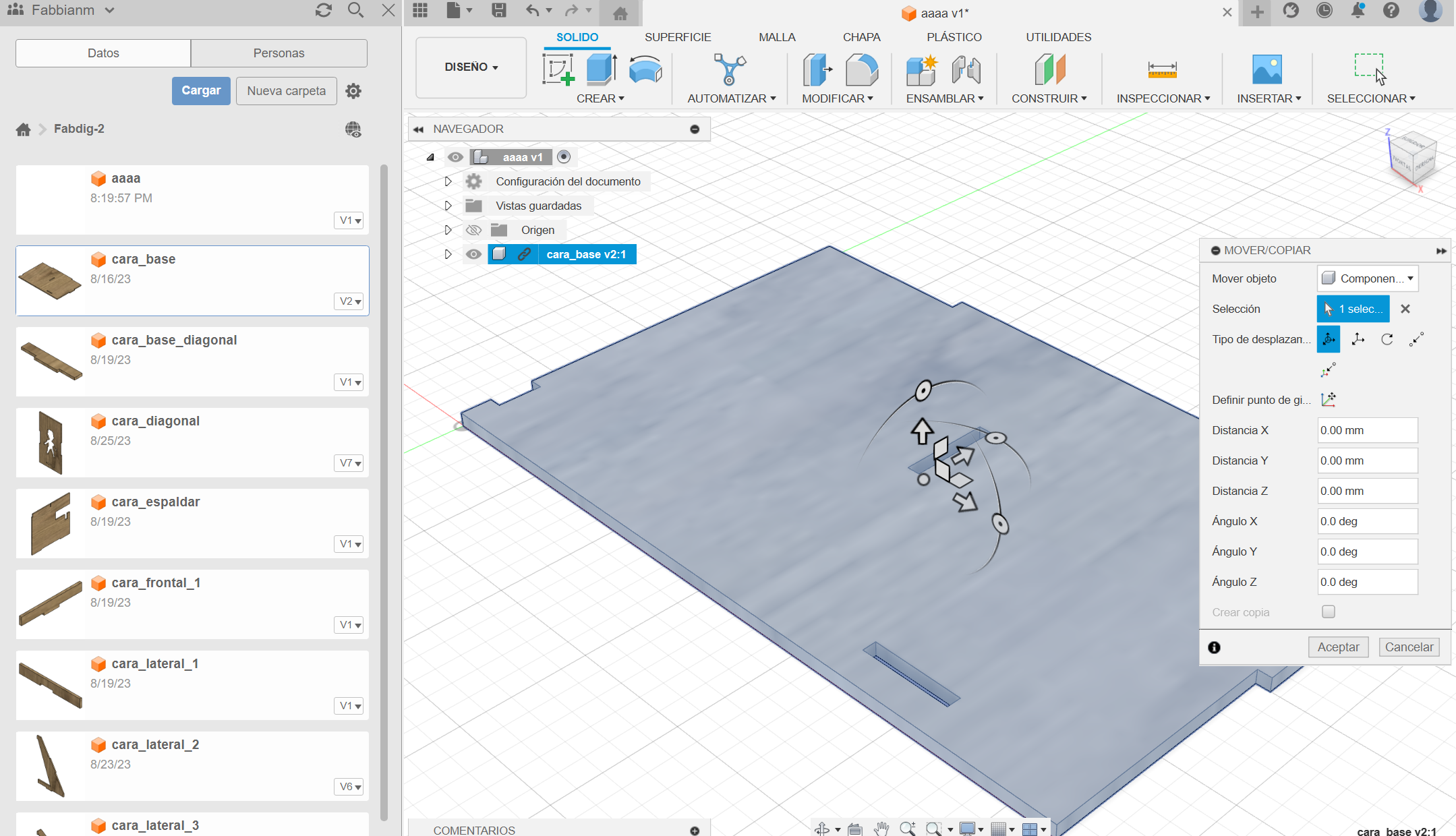Viewport: 1456px width, 836px height.
Task: Click the Press Pull modify icon
Action: pyautogui.click(x=817, y=70)
